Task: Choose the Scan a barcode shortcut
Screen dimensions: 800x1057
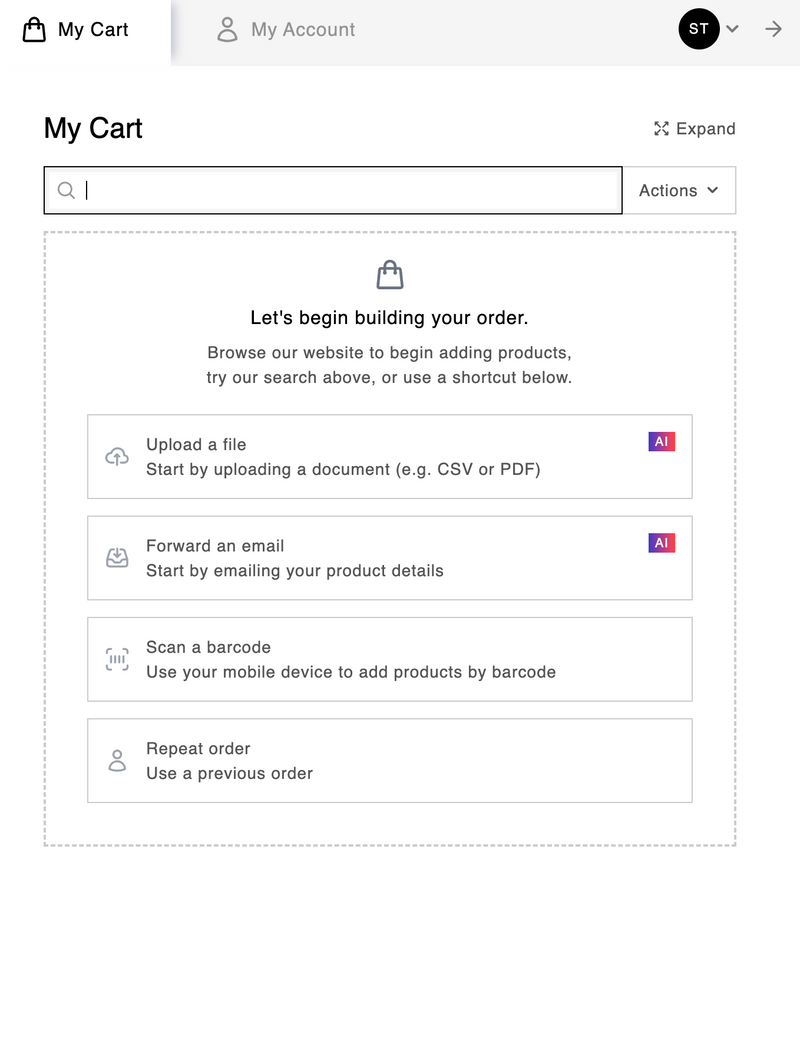Action: pos(390,659)
